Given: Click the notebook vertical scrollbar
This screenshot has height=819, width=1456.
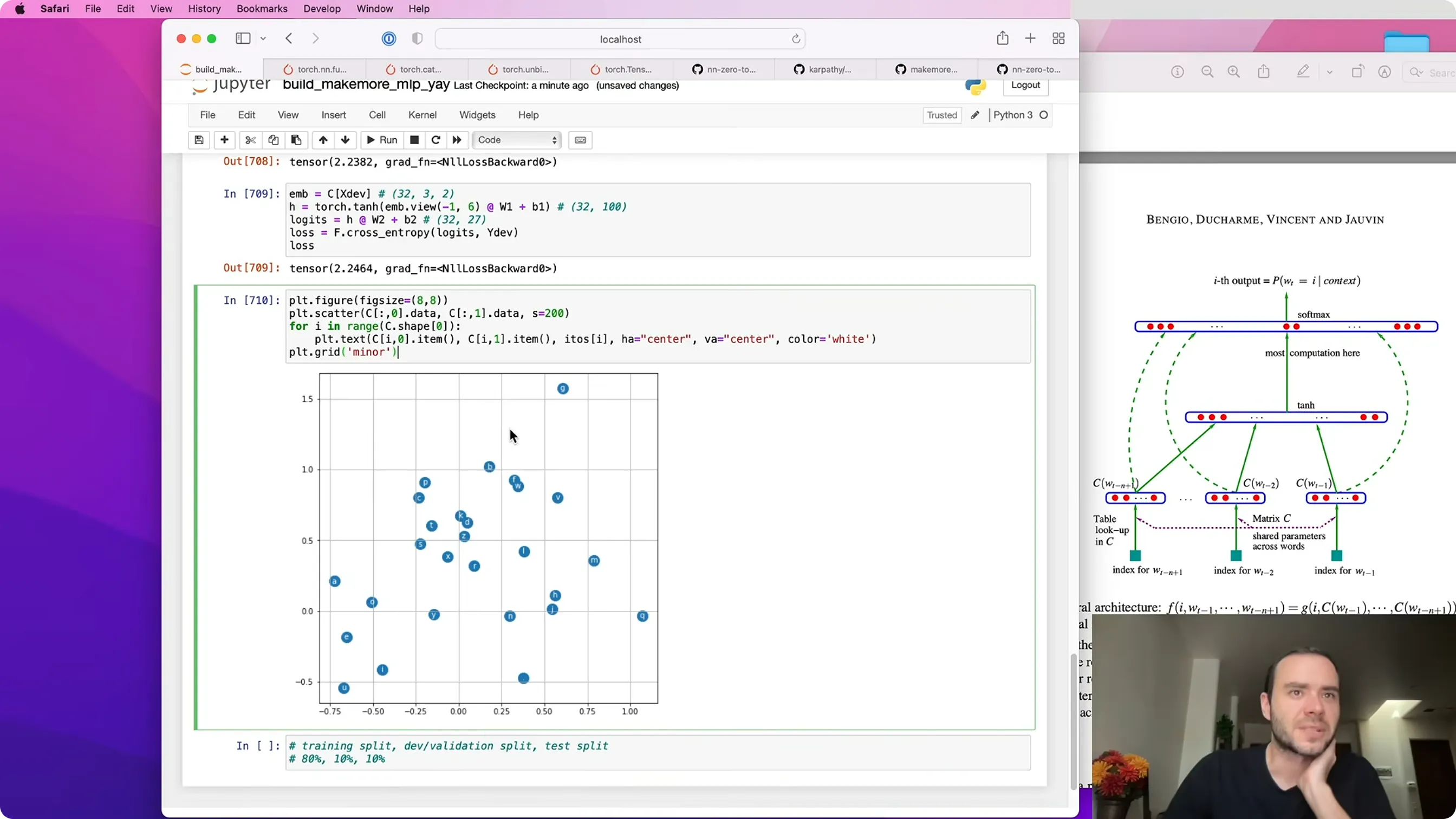Looking at the screenshot, I should (1074, 722).
